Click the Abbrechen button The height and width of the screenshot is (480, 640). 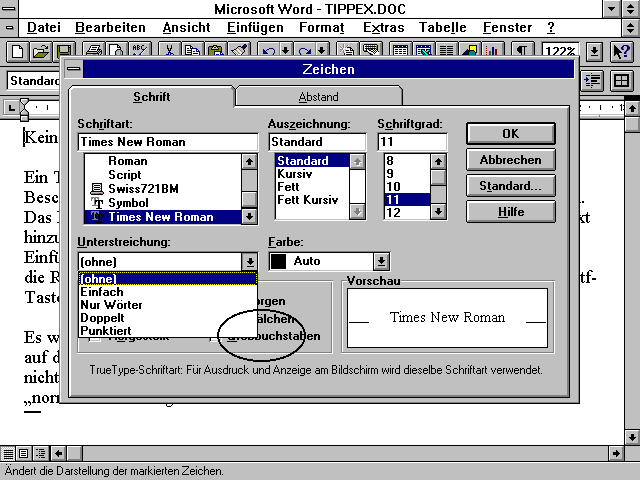pyautogui.click(x=510, y=160)
